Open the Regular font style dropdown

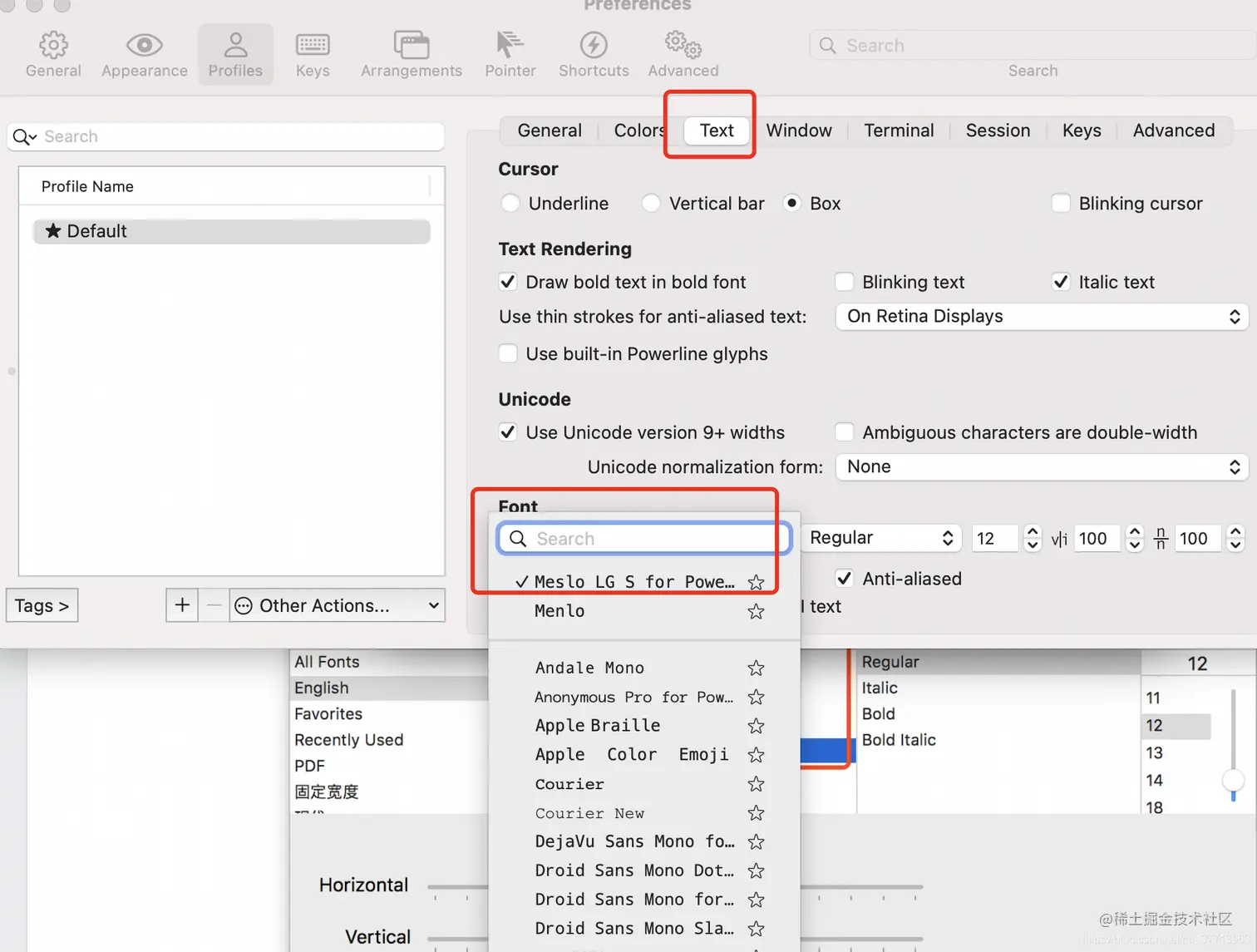pos(881,538)
